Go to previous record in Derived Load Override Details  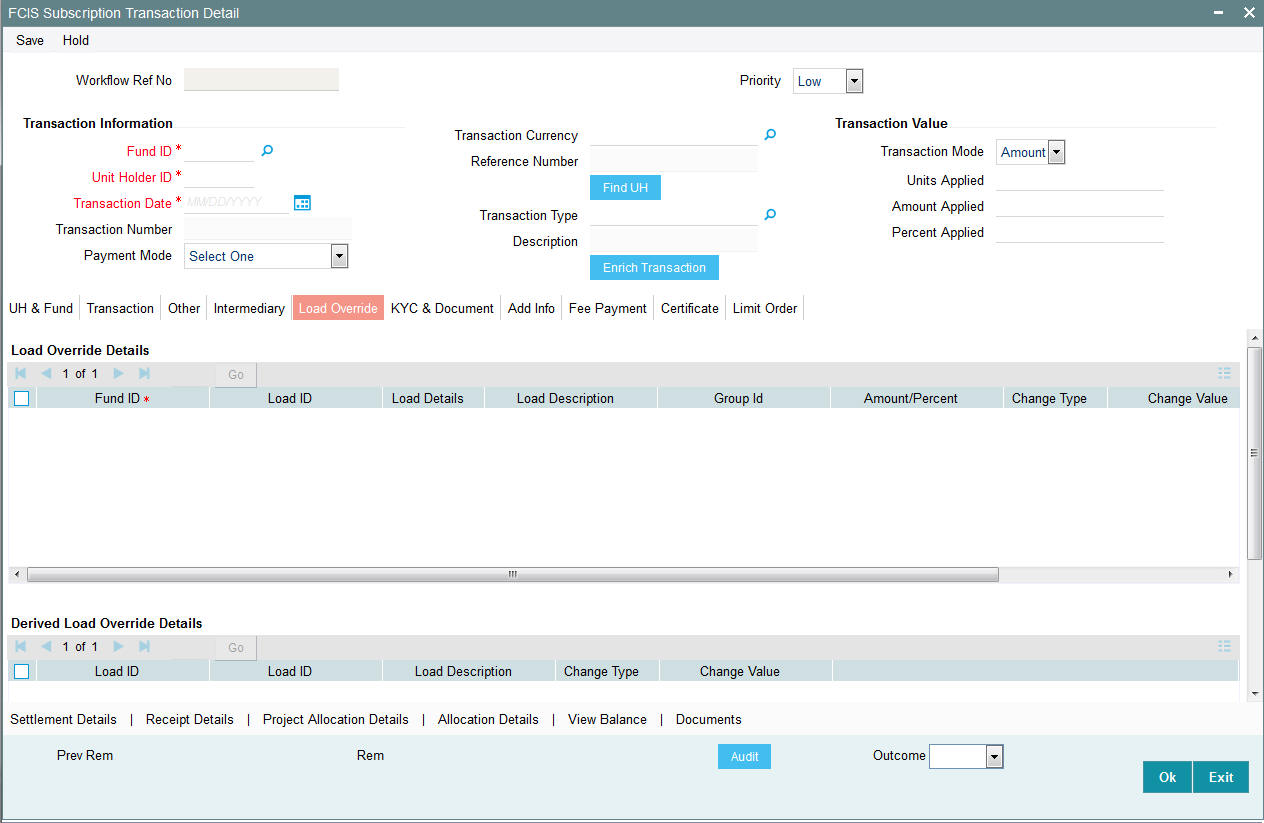(x=46, y=646)
